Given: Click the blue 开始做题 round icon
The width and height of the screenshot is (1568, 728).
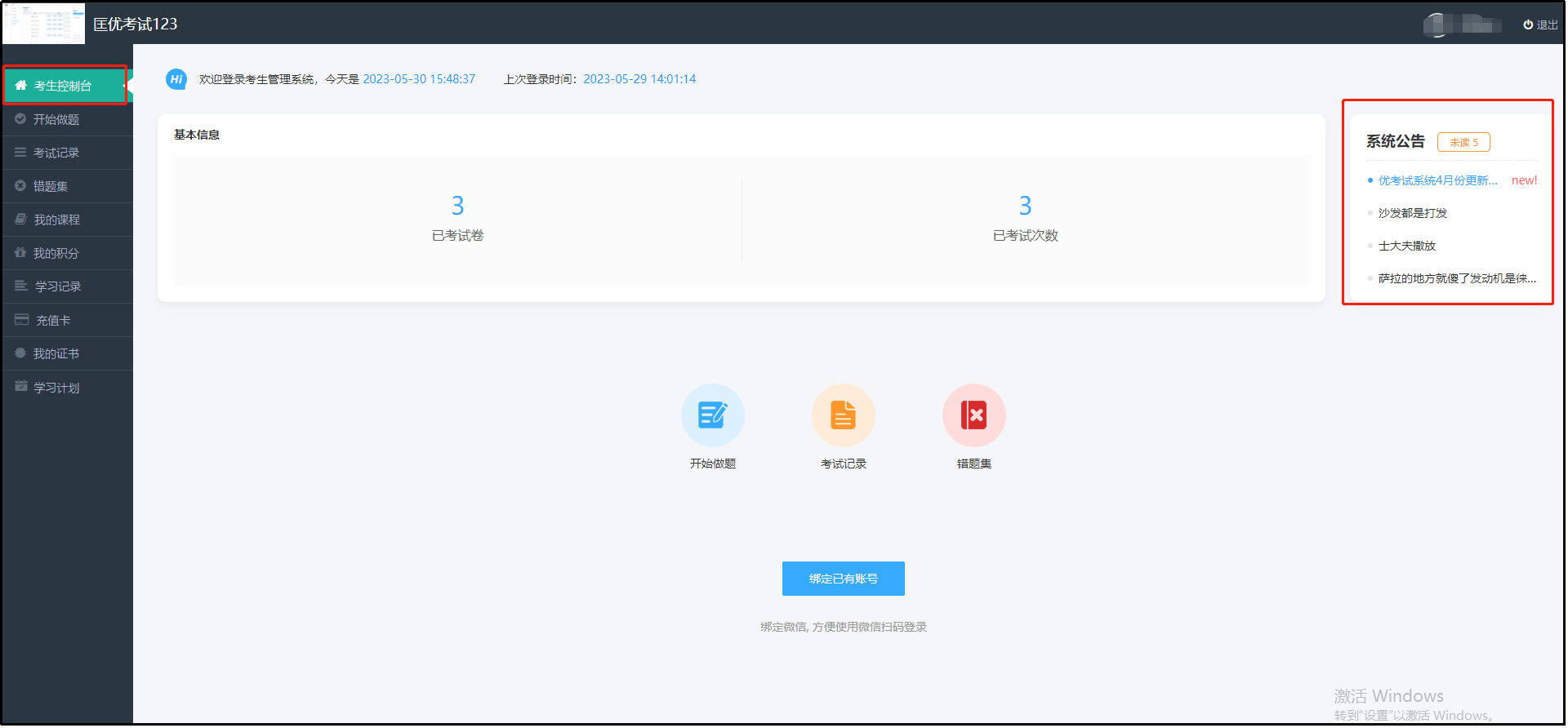Looking at the screenshot, I should [x=712, y=415].
